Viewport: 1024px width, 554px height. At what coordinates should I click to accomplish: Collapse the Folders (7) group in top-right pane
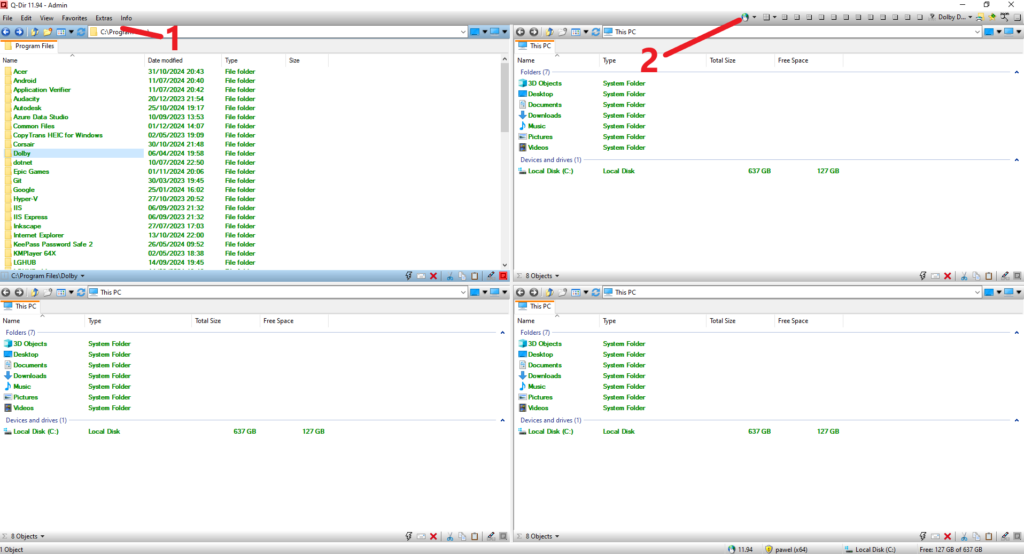(x=1017, y=73)
